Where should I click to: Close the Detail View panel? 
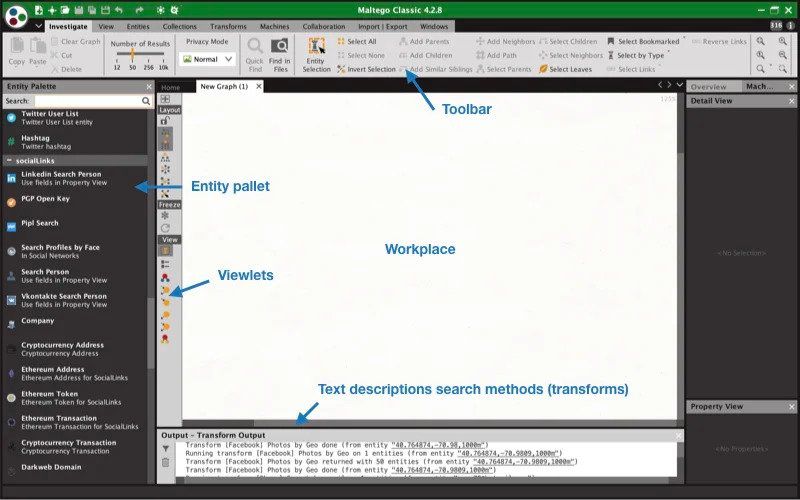click(x=791, y=101)
